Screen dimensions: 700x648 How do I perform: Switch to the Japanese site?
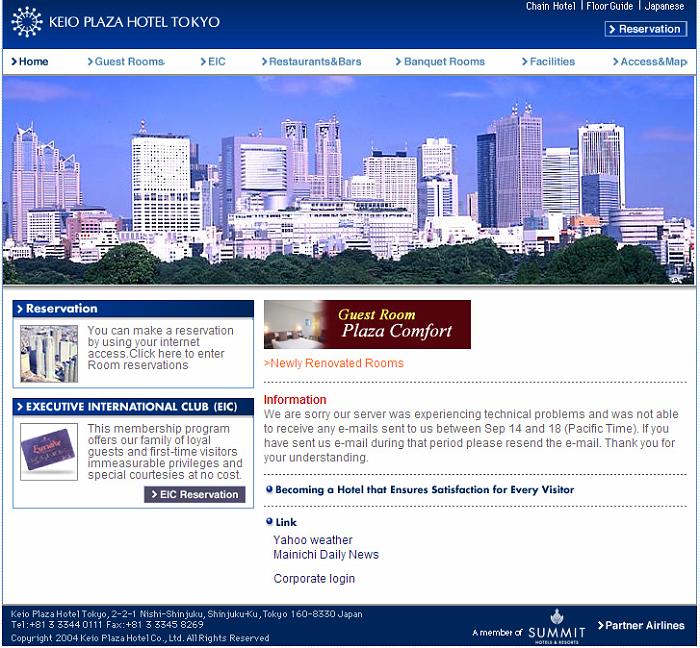[664, 6]
